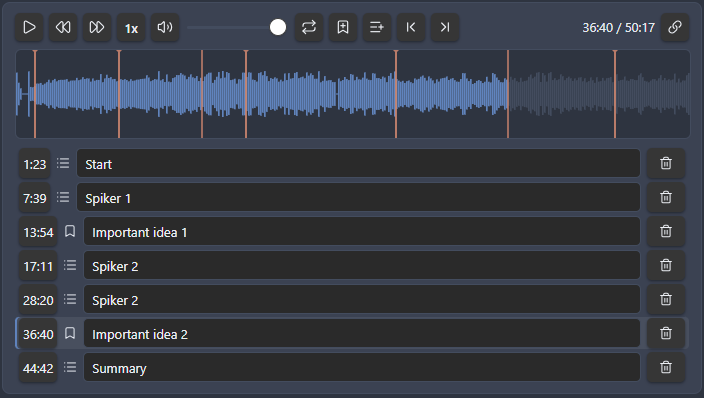Delete the Start marker with its trash icon
This screenshot has height=398, width=704.
pyautogui.click(x=666, y=164)
